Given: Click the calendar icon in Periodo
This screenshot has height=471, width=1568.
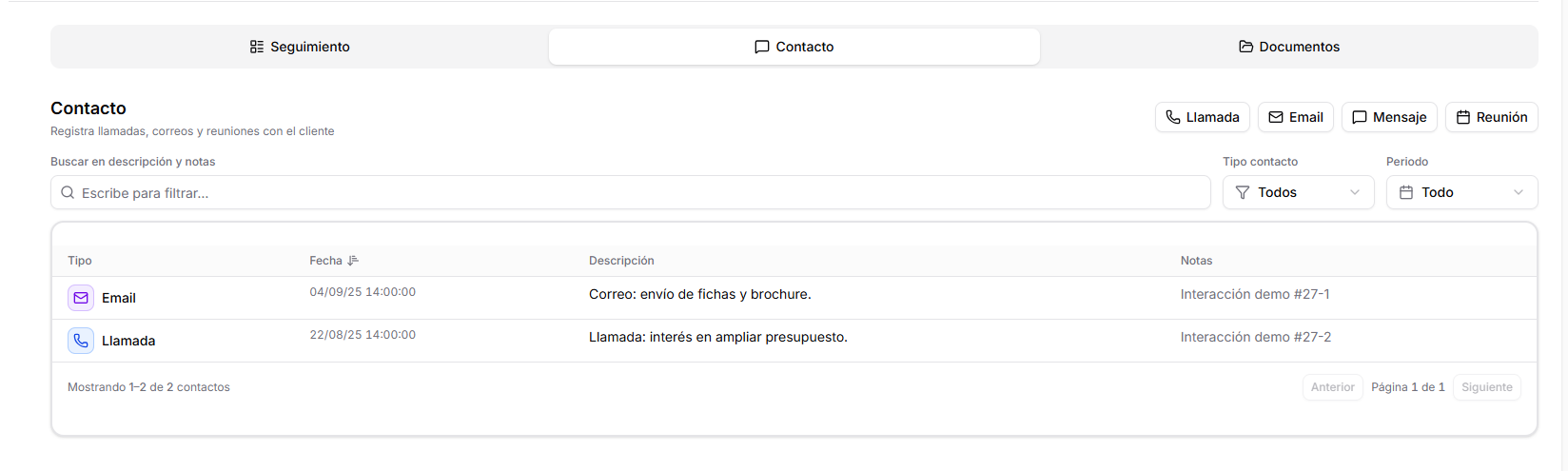Looking at the screenshot, I should [x=1406, y=192].
